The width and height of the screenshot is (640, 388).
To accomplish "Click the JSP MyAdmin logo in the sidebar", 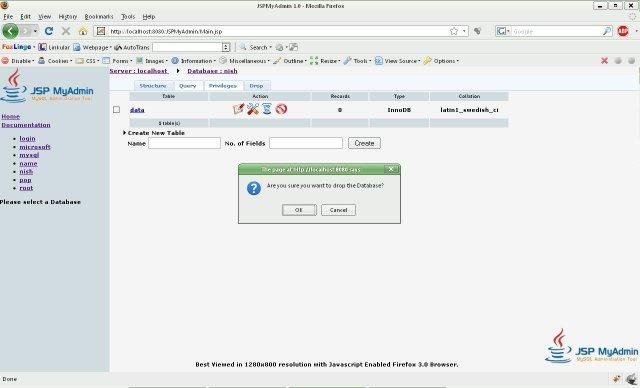I will tap(47, 86).
